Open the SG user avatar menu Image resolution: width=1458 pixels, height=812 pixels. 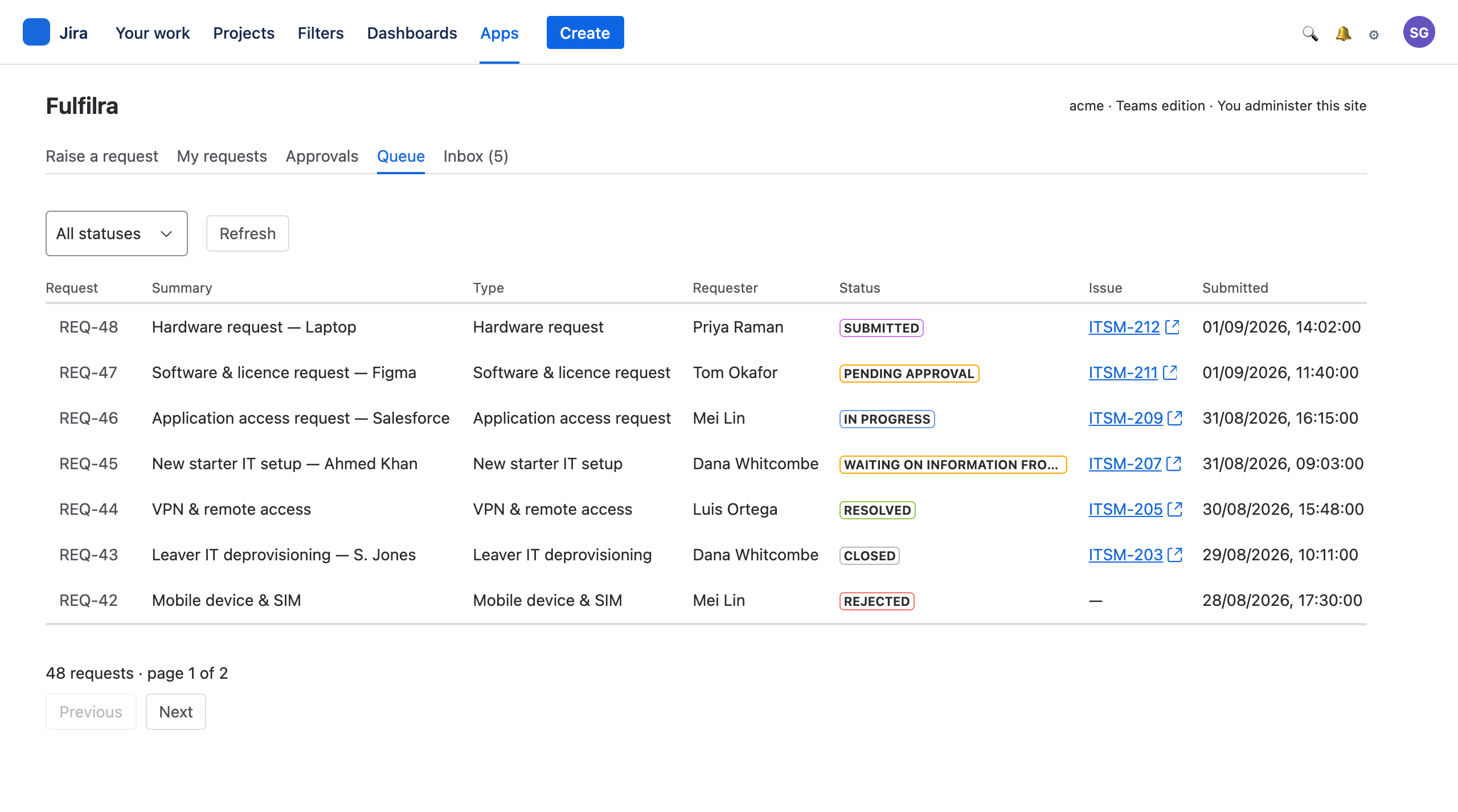[1419, 32]
